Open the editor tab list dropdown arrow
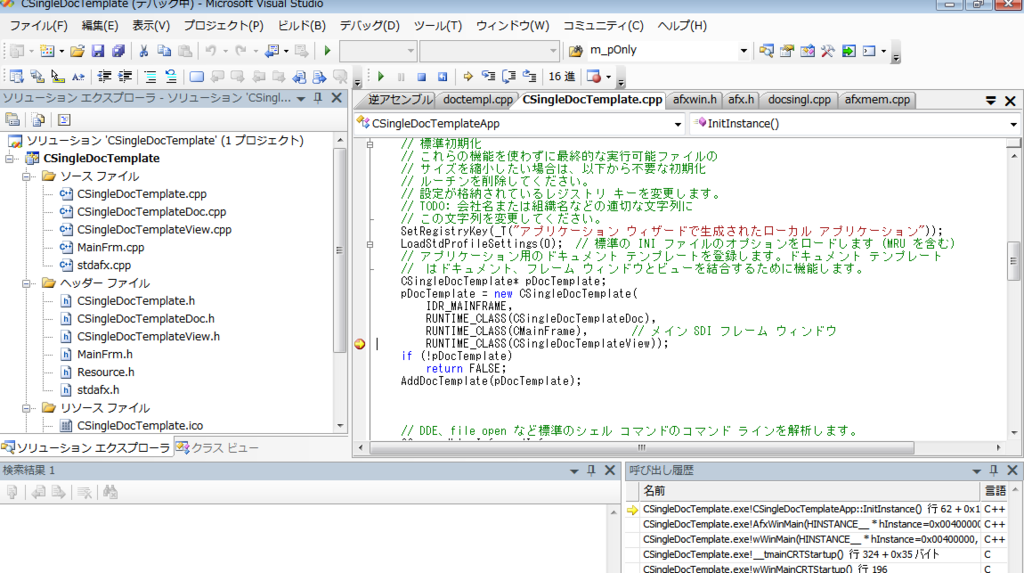Viewport: 1024px width, 573px height. [x=991, y=101]
